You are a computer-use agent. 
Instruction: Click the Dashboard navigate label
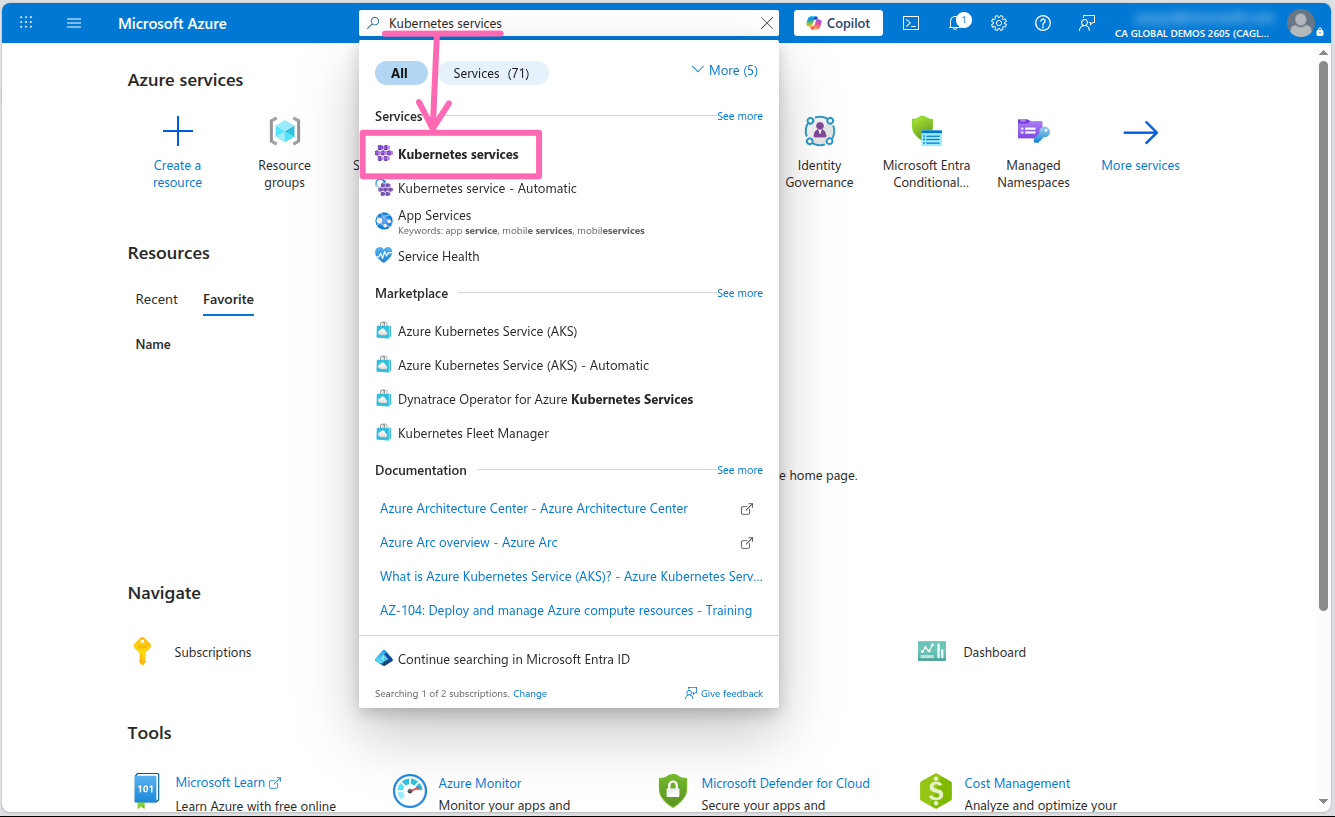coord(995,652)
